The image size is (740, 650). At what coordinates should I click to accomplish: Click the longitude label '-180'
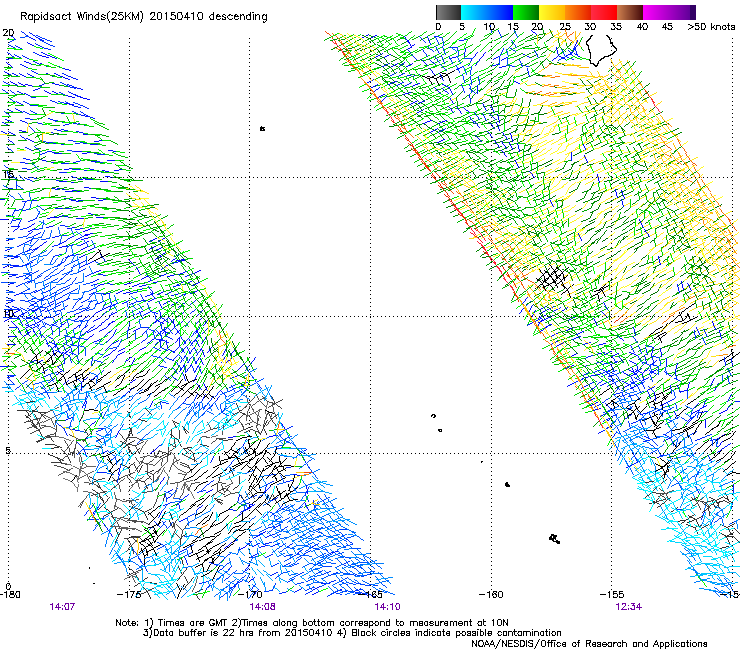tap(10, 594)
